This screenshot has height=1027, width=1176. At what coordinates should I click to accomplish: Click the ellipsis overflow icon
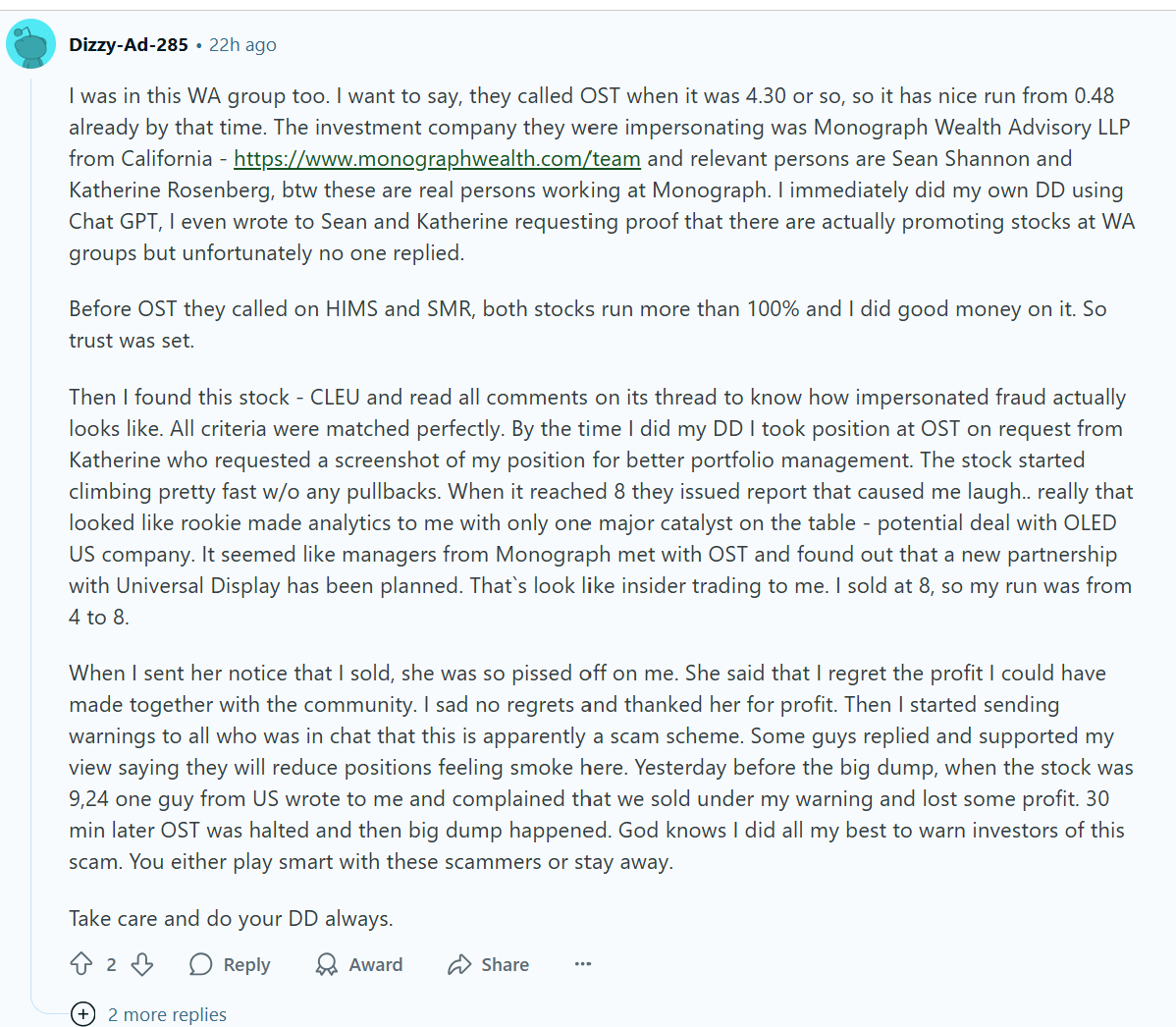pyautogui.click(x=582, y=964)
